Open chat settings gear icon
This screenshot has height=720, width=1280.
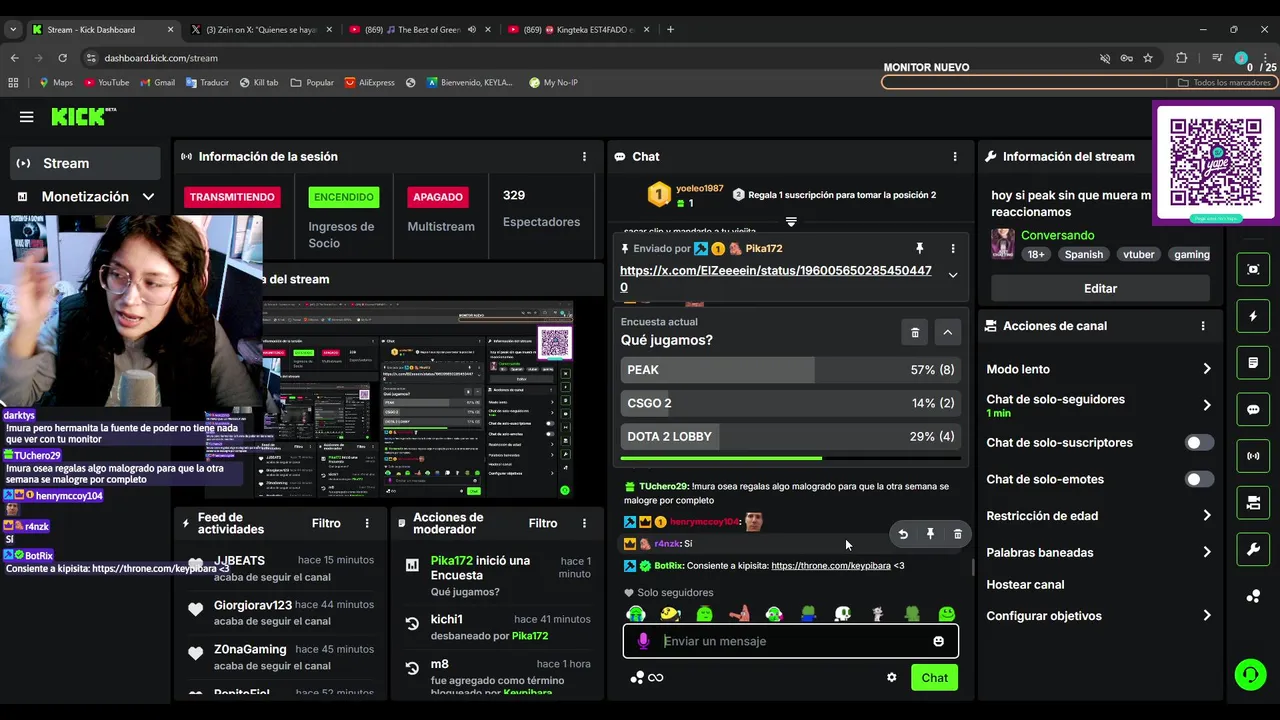coord(891,678)
